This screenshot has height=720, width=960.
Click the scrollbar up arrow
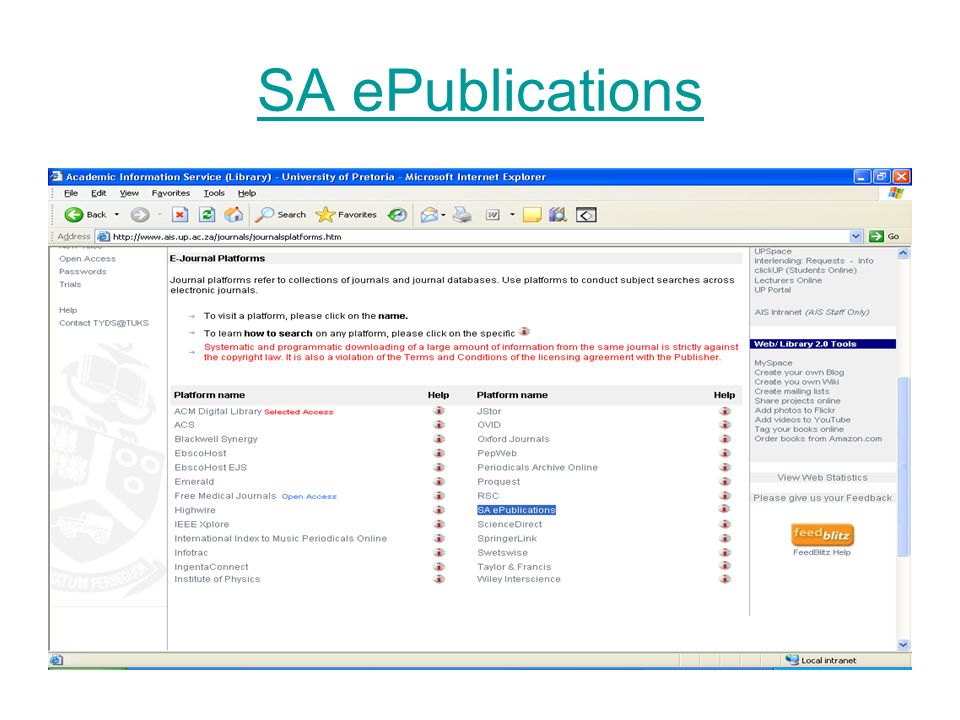pos(904,253)
